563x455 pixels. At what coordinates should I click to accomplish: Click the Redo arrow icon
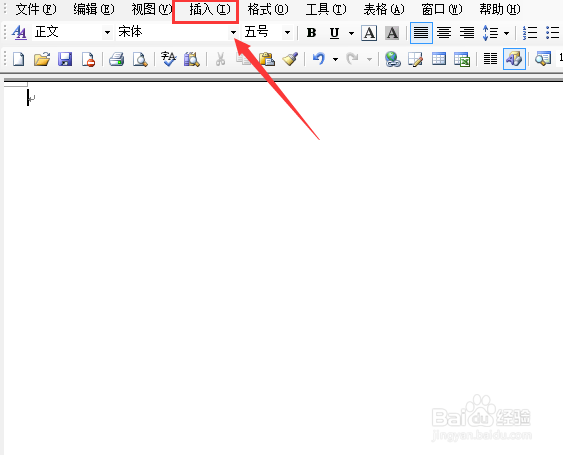[x=352, y=59]
